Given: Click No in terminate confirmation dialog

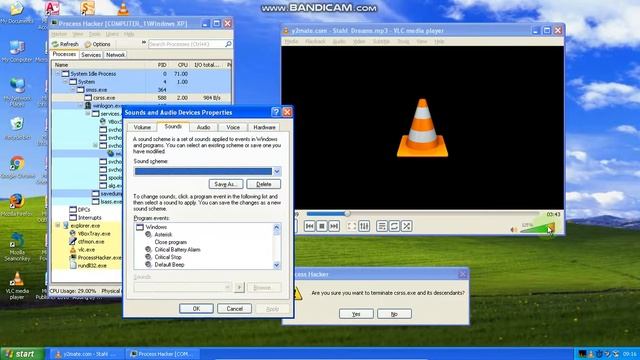Looking at the screenshot, I should point(394,314).
